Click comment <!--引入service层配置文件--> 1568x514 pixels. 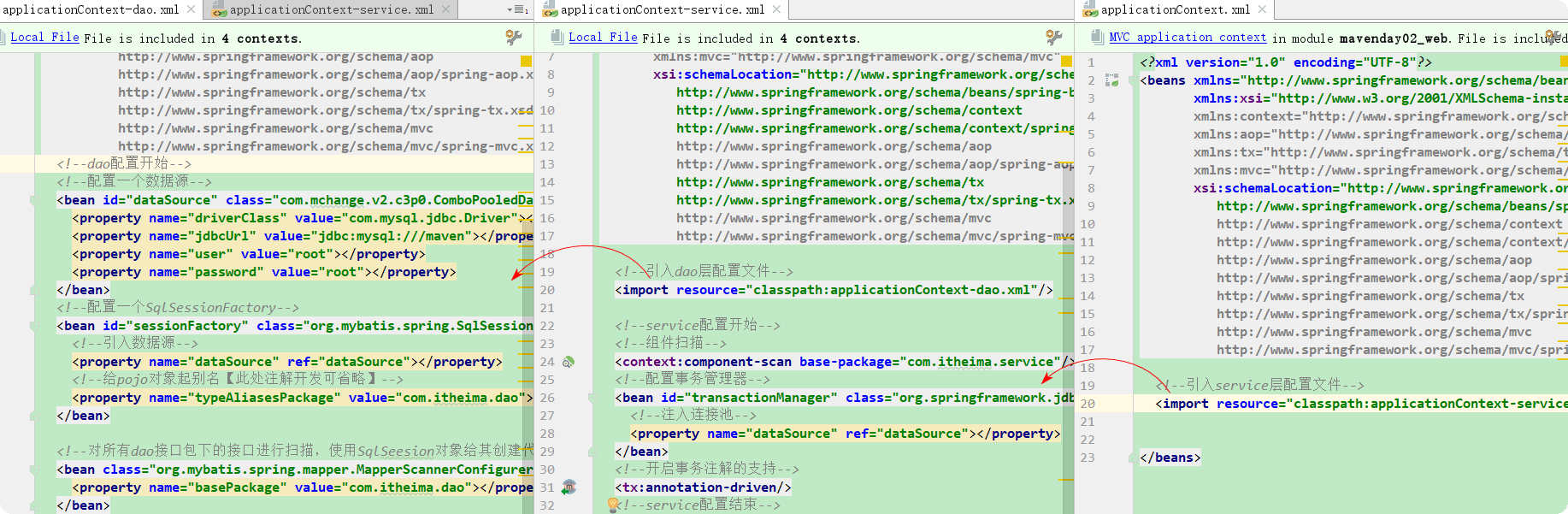pos(1260,386)
